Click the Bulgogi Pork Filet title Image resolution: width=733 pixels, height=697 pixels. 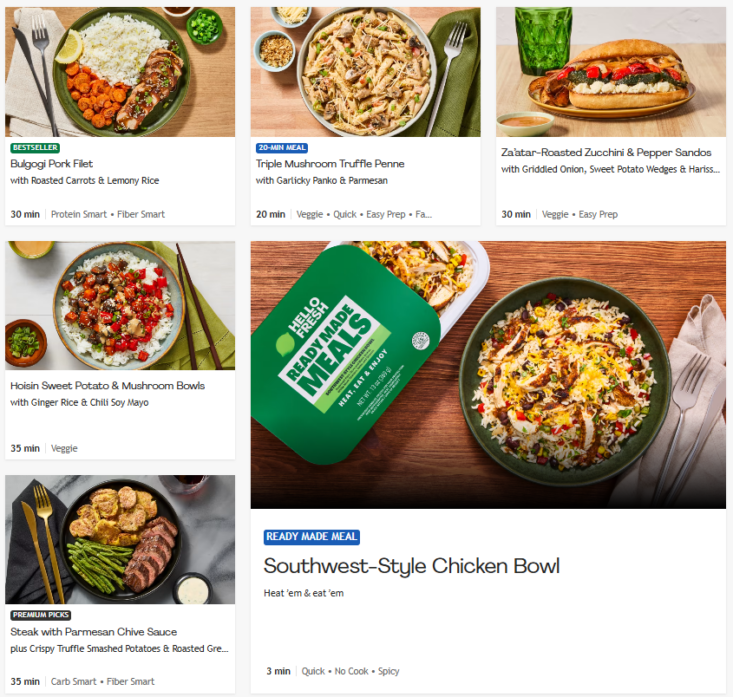[x=52, y=164]
